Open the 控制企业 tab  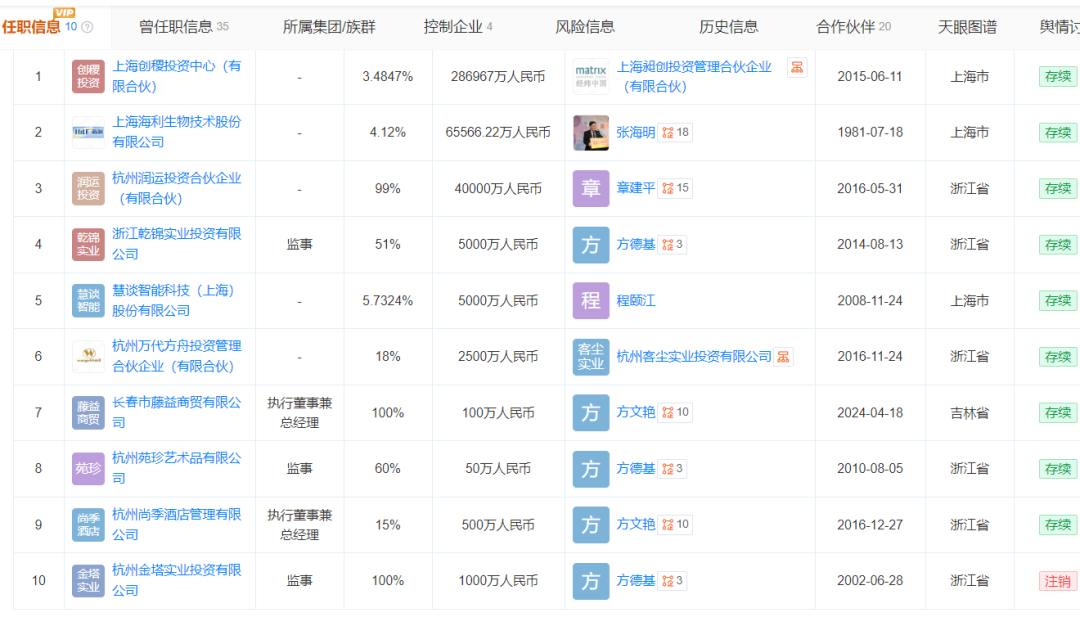pos(458,27)
